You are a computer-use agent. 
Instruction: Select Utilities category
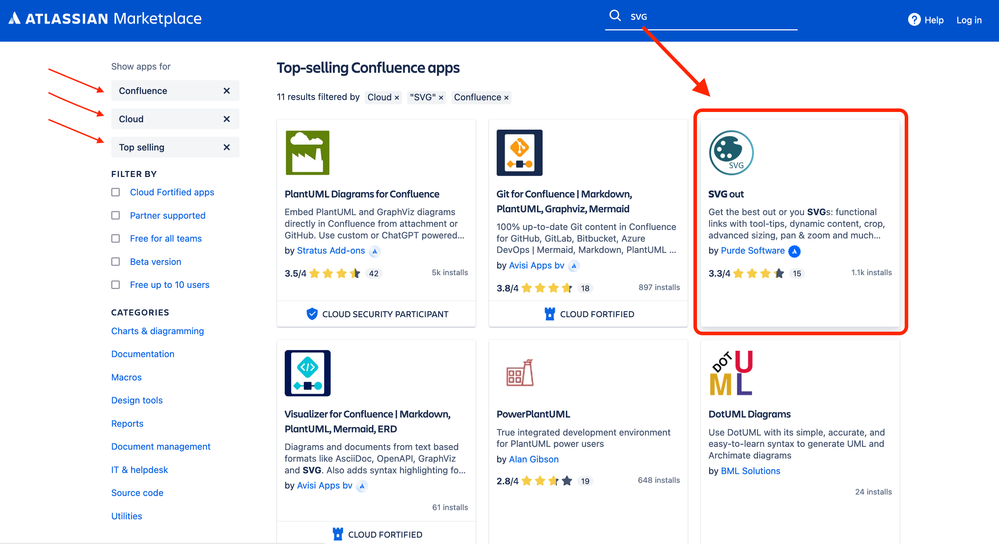[127, 516]
